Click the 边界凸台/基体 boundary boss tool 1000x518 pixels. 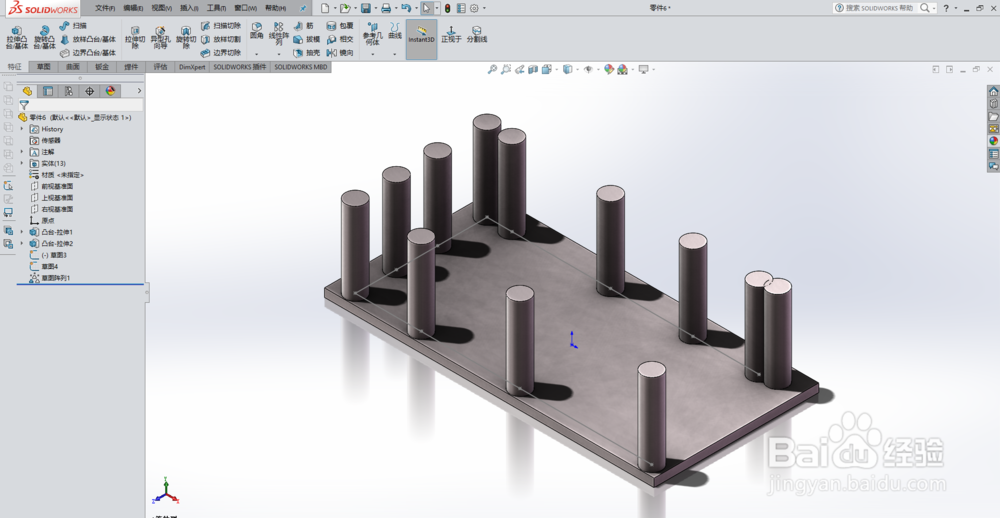[x=88, y=52]
